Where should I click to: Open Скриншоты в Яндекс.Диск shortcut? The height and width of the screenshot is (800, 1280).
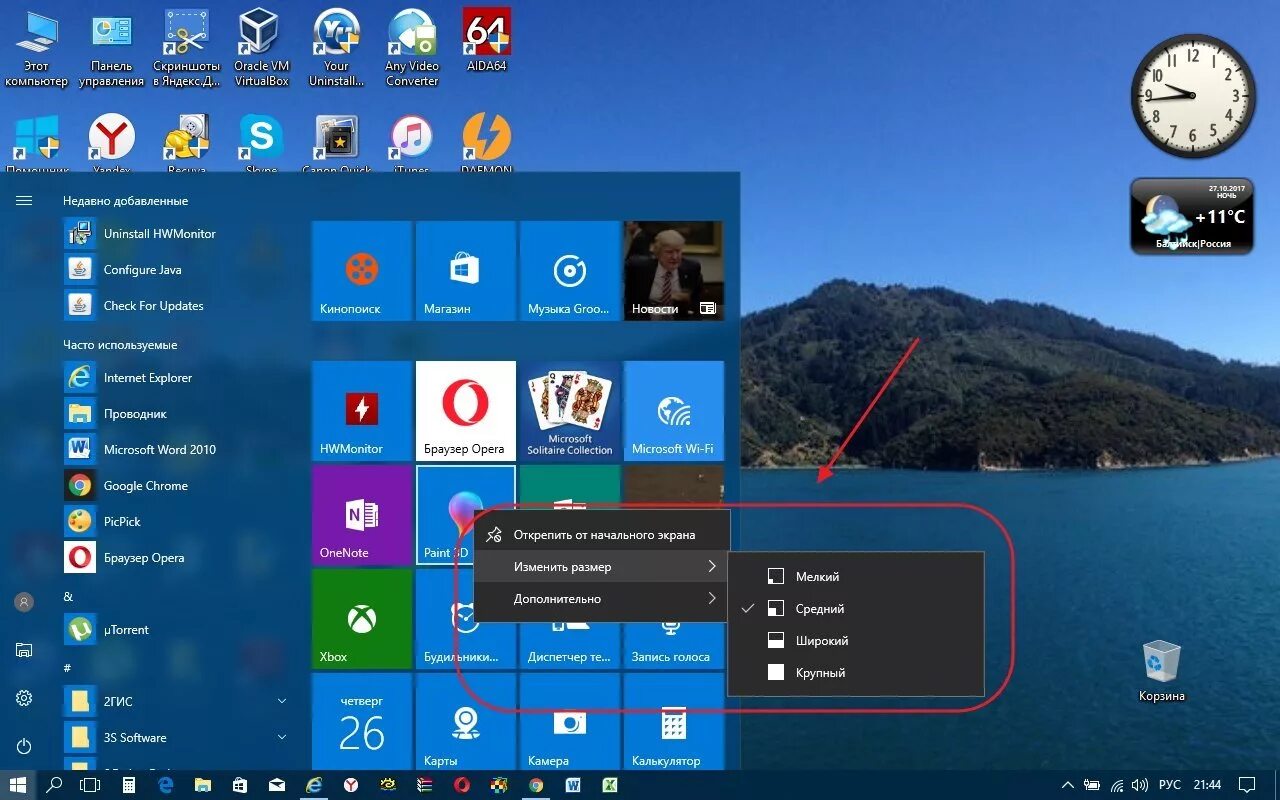(x=186, y=48)
